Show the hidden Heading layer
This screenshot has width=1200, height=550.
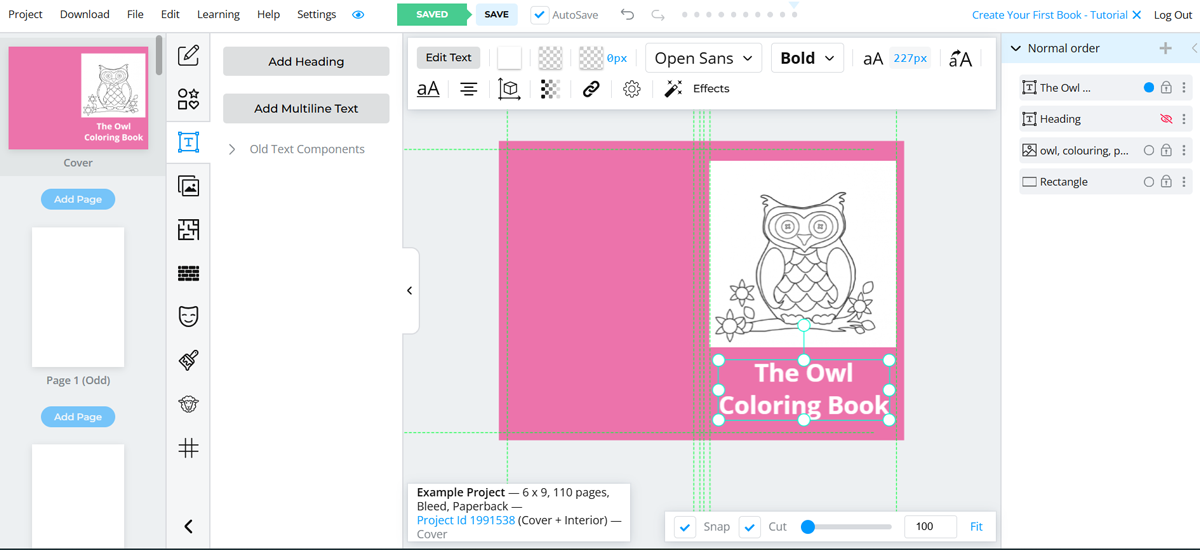click(x=1165, y=119)
